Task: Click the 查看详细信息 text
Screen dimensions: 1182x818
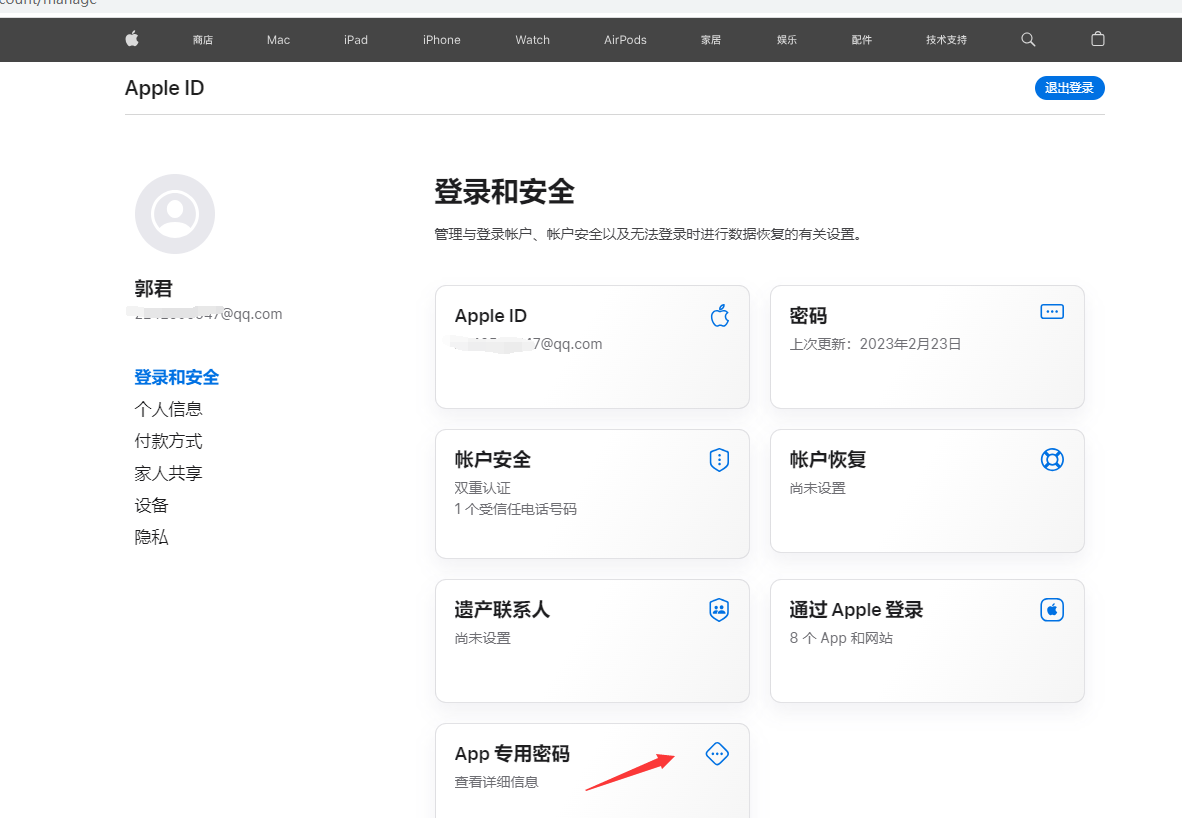Action: (x=497, y=782)
